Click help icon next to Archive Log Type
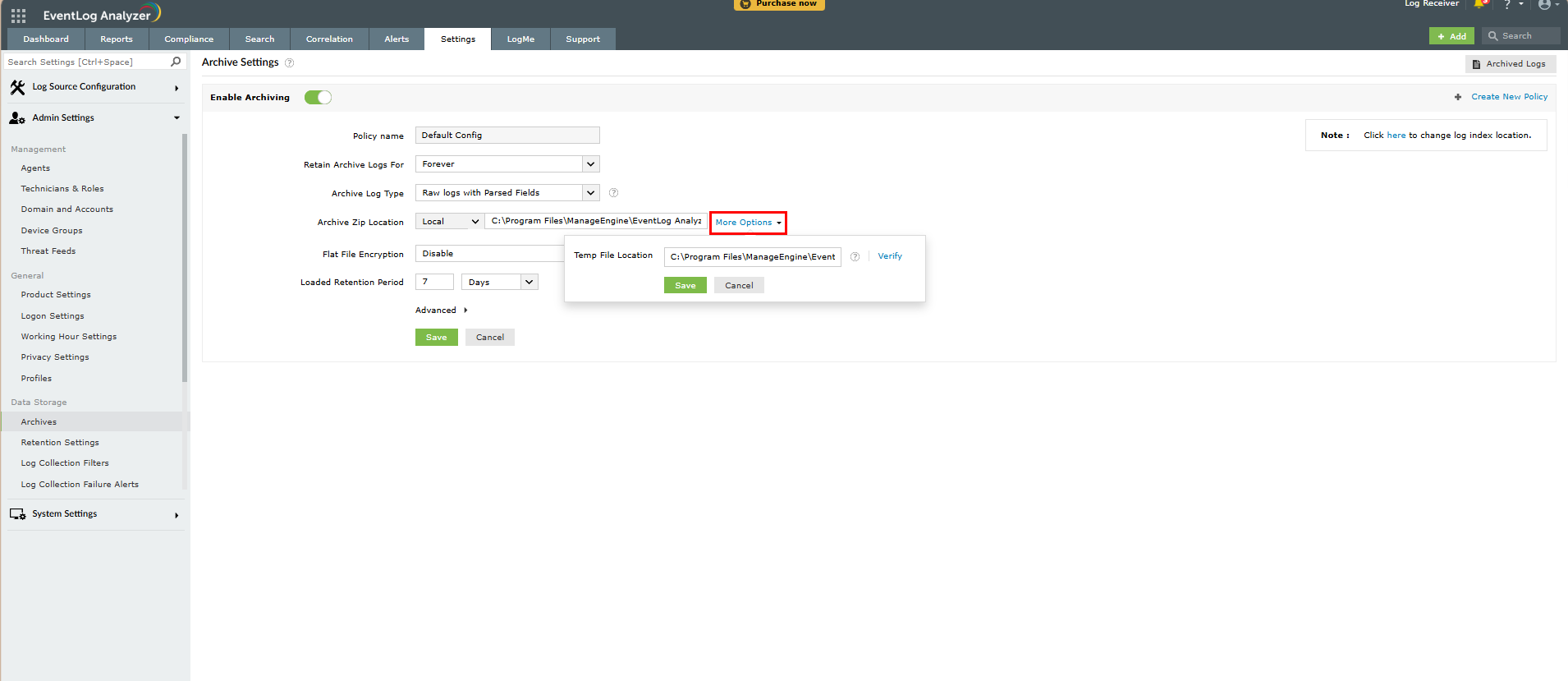The image size is (1568, 681). [613, 193]
